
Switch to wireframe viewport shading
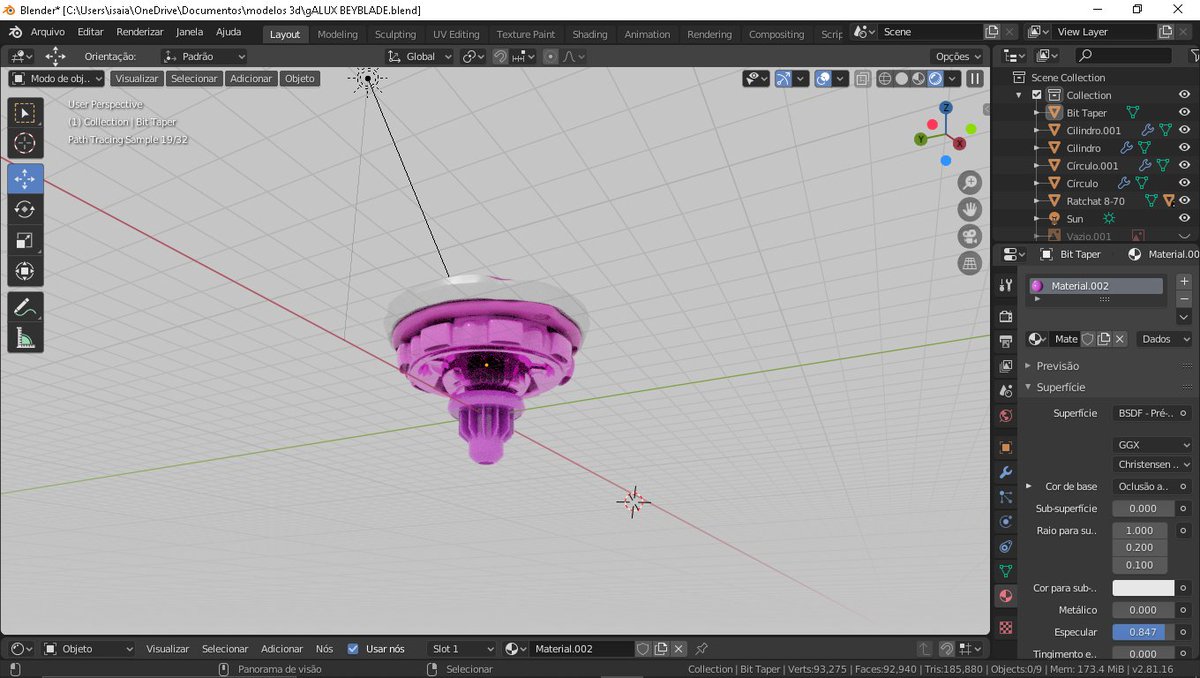point(885,78)
